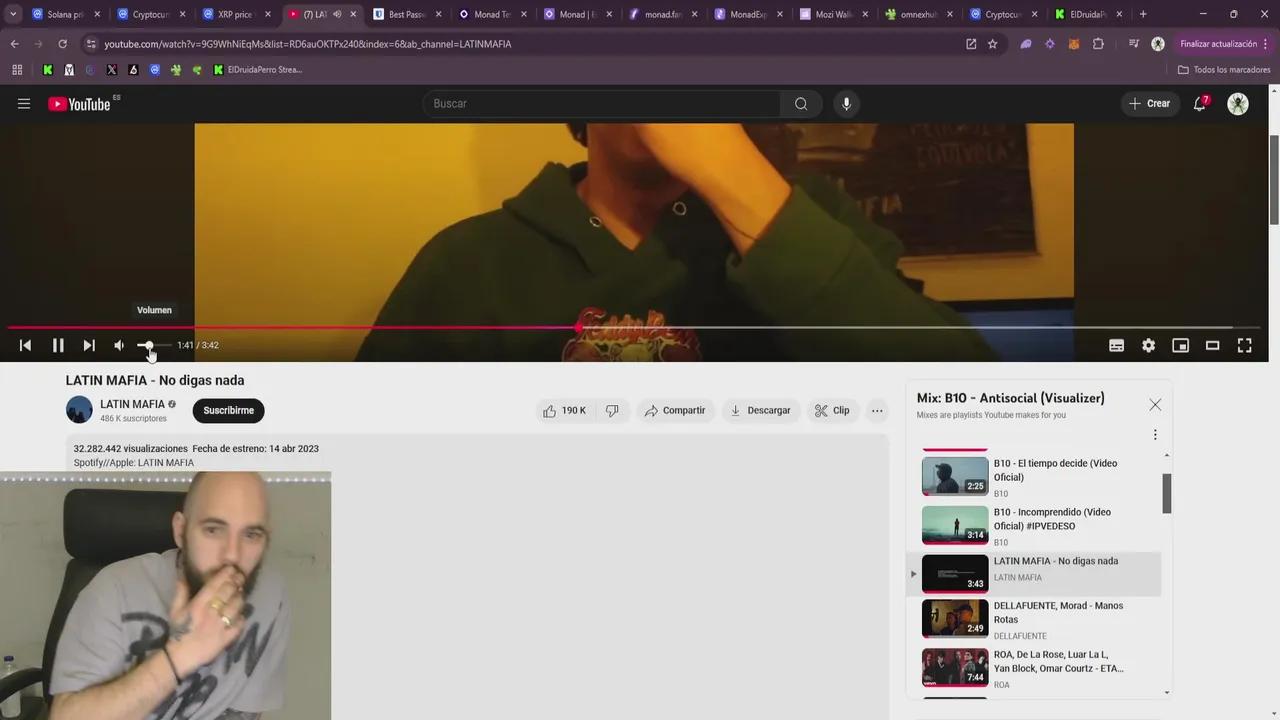This screenshot has height=720, width=1280.
Task: Bookmark this page with the star
Action: point(993,44)
